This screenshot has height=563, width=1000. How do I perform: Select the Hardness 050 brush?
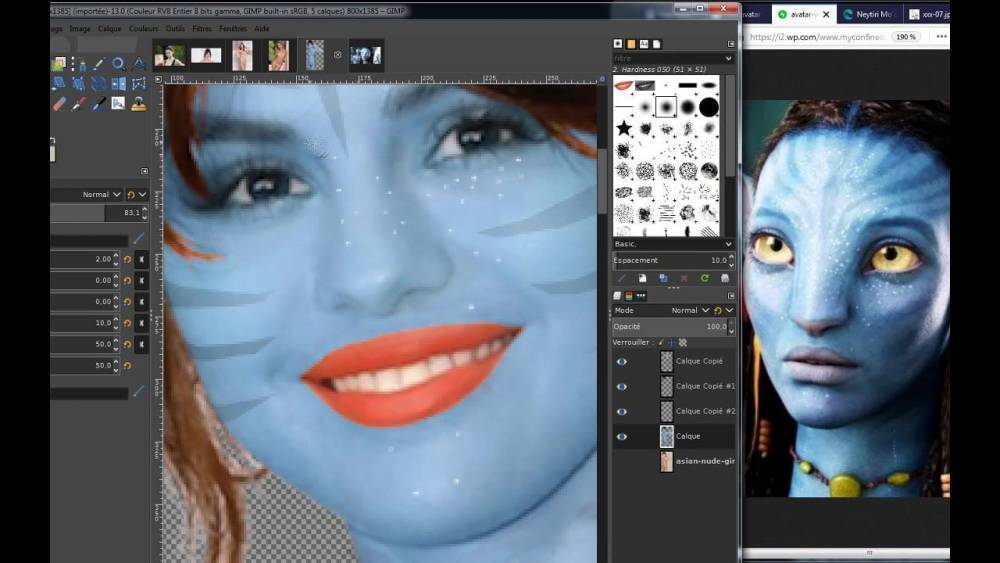(x=665, y=106)
